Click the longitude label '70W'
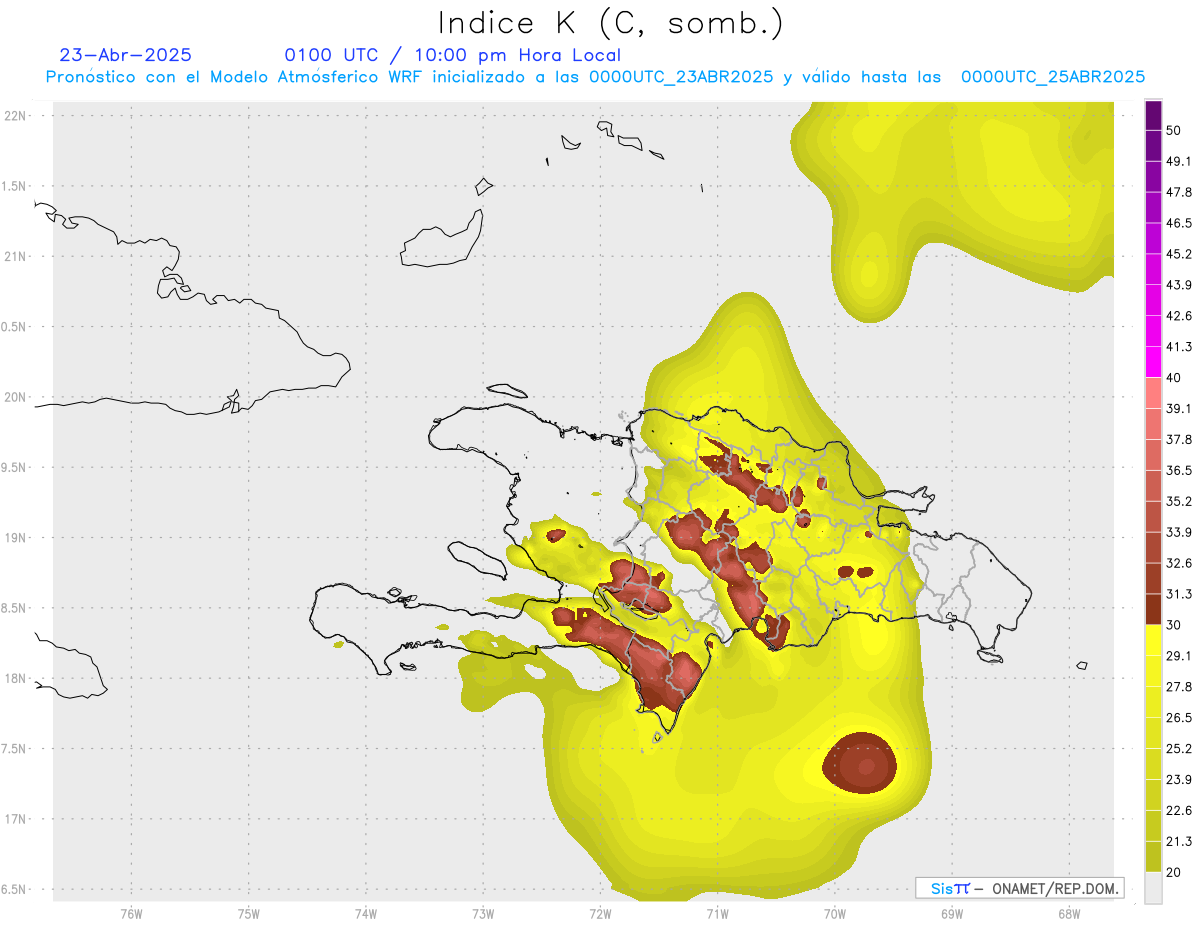This screenshot has height=927, width=1200. point(834,914)
